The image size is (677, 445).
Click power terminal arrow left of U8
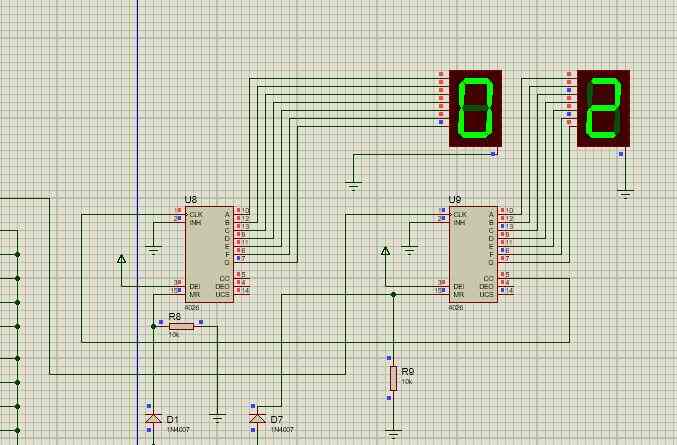coord(122,258)
